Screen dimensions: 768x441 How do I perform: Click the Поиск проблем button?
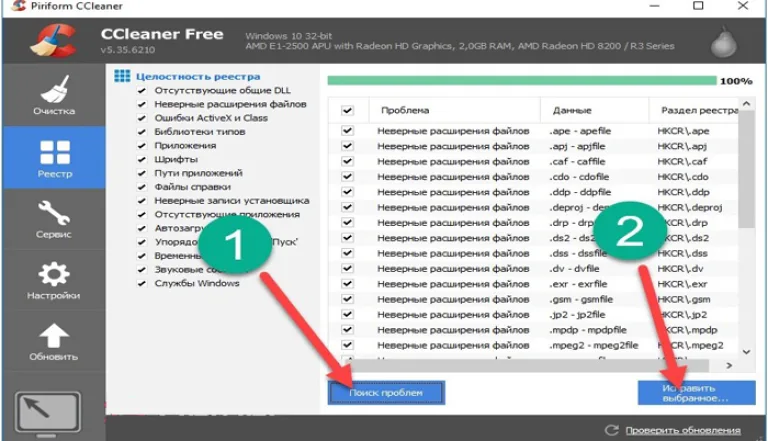(386, 392)
